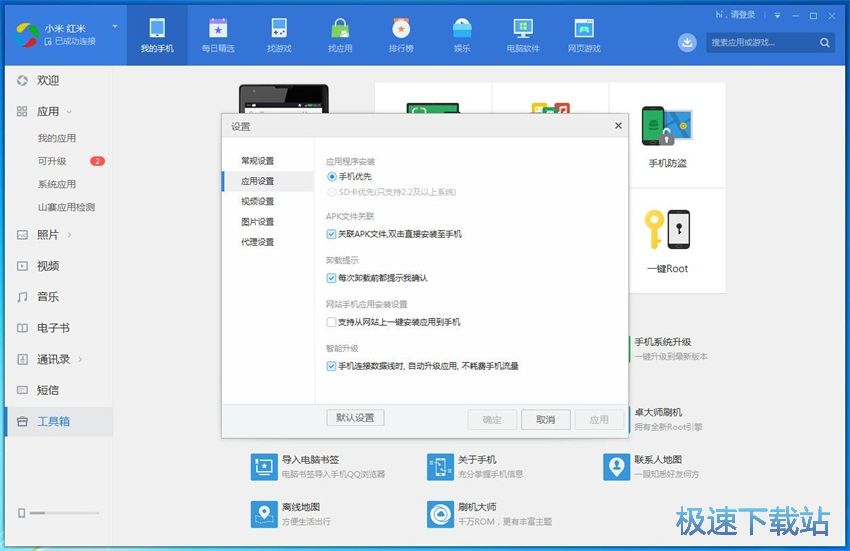The width and height of the screenshot is (850, 551).
Task: Close the 设置 dialog
Action: tap(618, 126)
